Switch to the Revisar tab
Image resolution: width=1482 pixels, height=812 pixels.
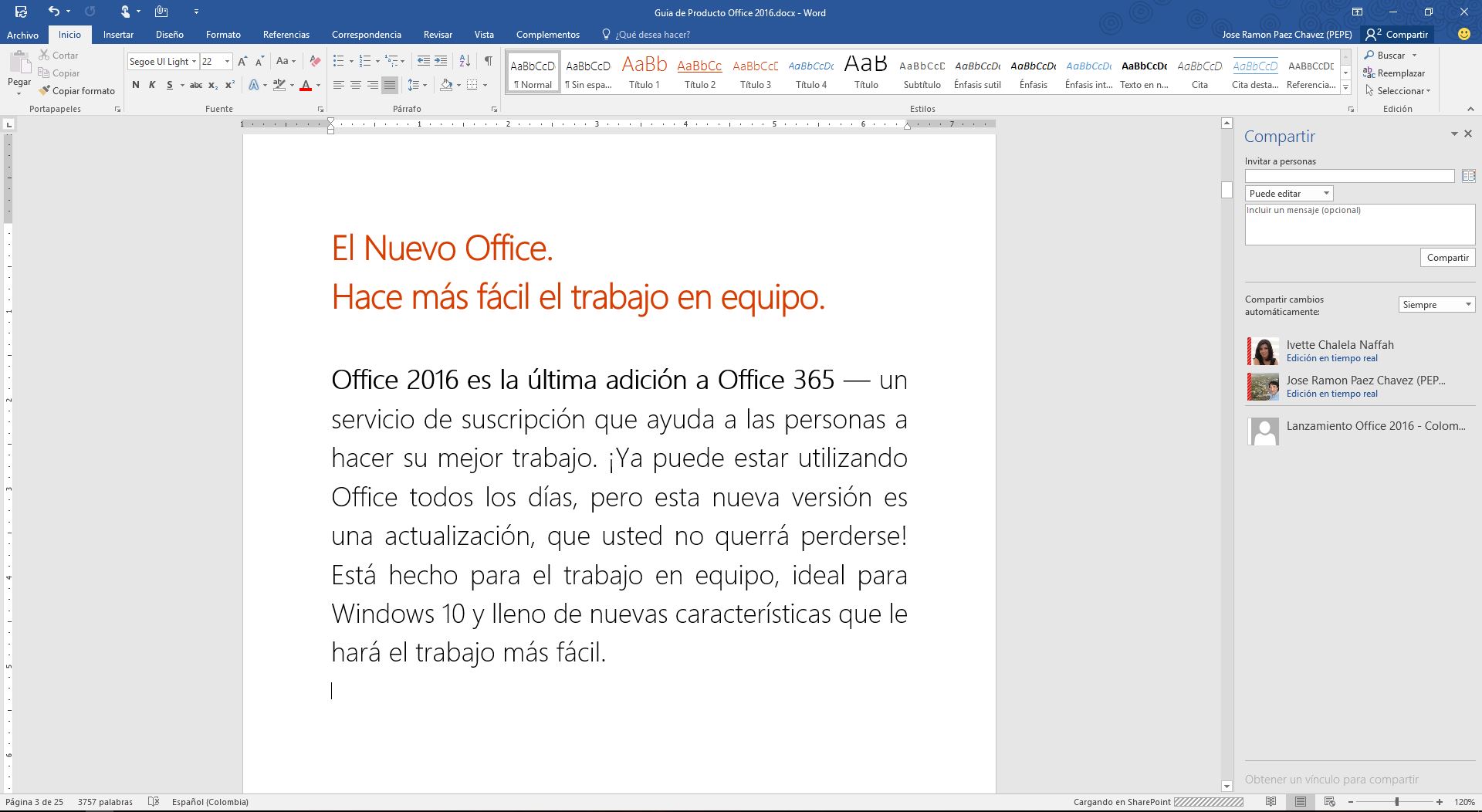438,35
